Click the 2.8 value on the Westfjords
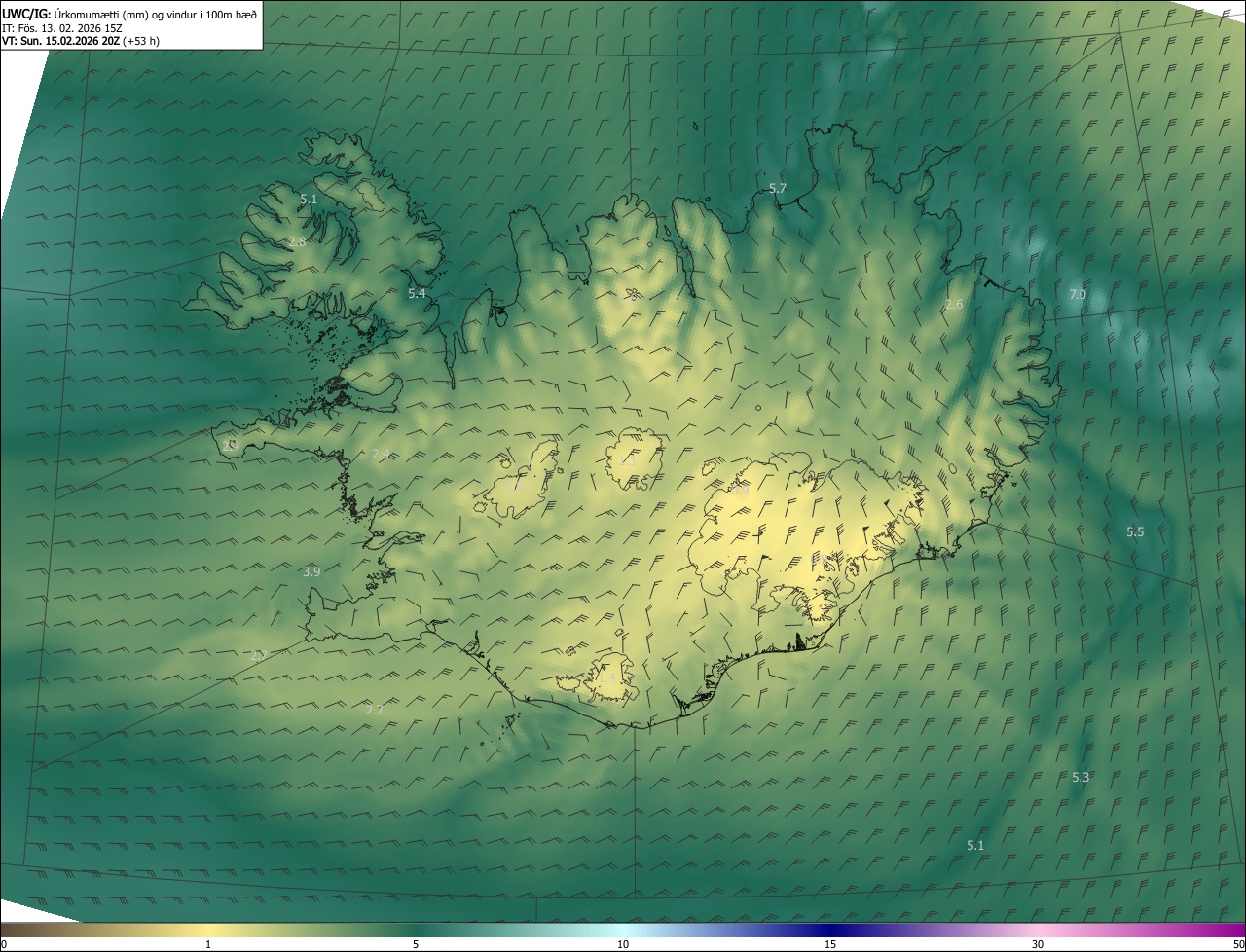This screenshot has height=952, width=1246. coord(297,241)
